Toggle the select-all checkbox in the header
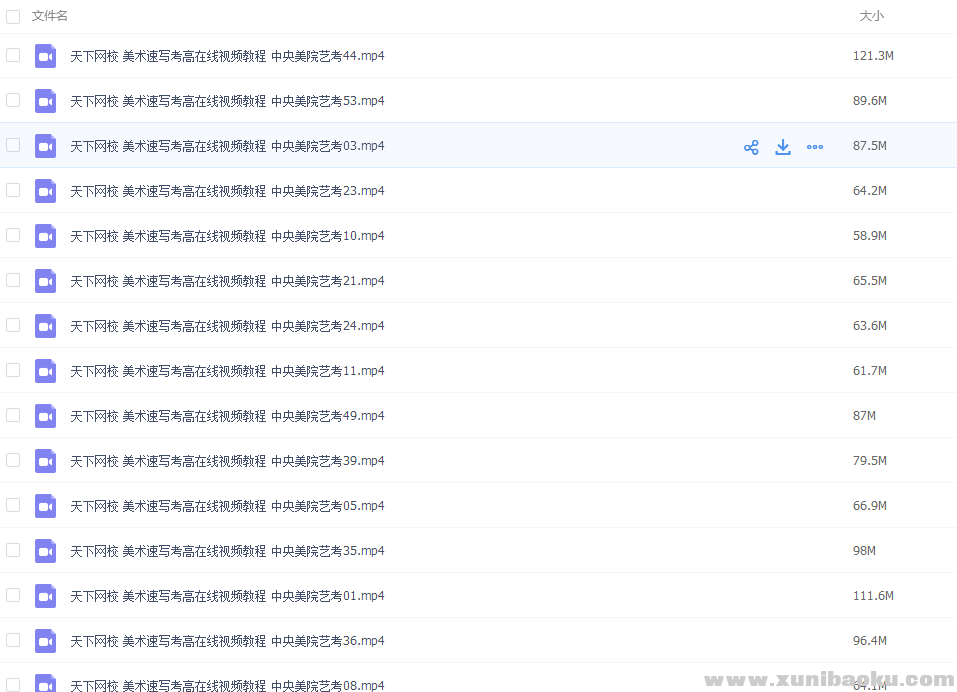 click(13, 17)
